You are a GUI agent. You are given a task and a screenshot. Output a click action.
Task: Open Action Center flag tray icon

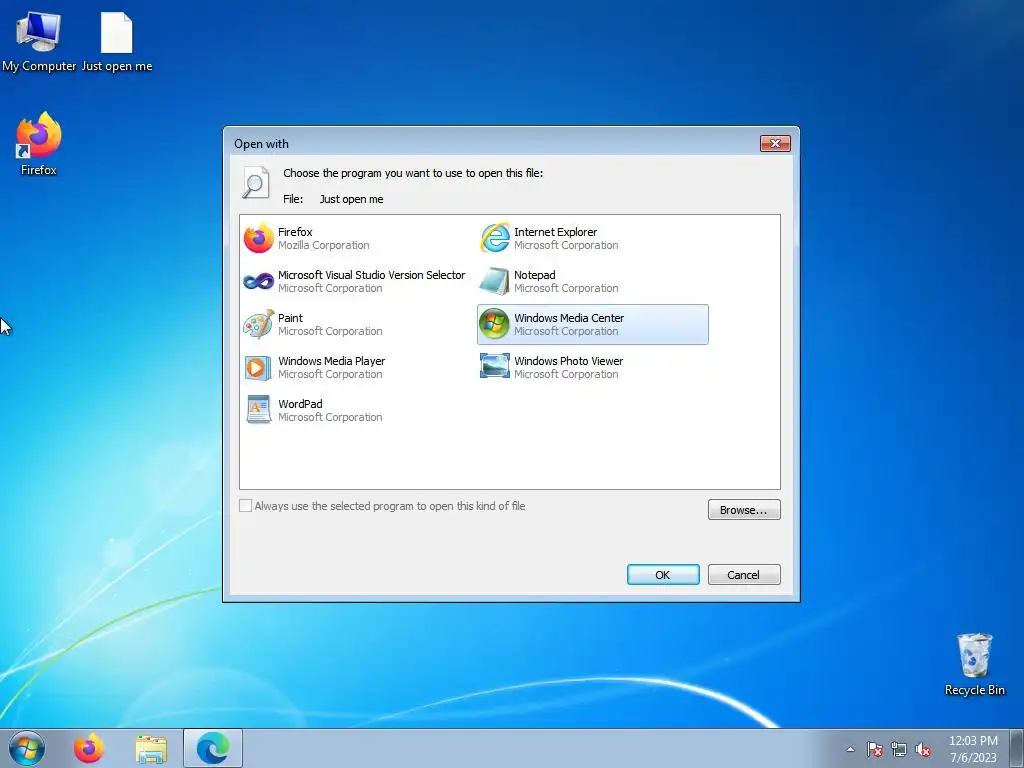874,749
